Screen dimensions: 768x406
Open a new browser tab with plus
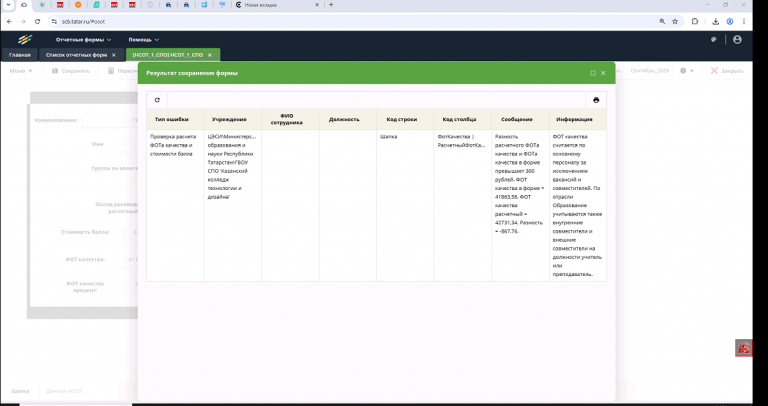click(x=331, y=5)
